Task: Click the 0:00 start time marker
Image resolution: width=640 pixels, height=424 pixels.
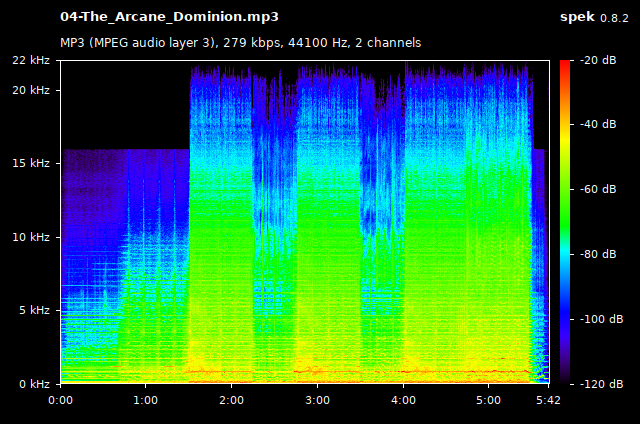Action: (60, 399)
